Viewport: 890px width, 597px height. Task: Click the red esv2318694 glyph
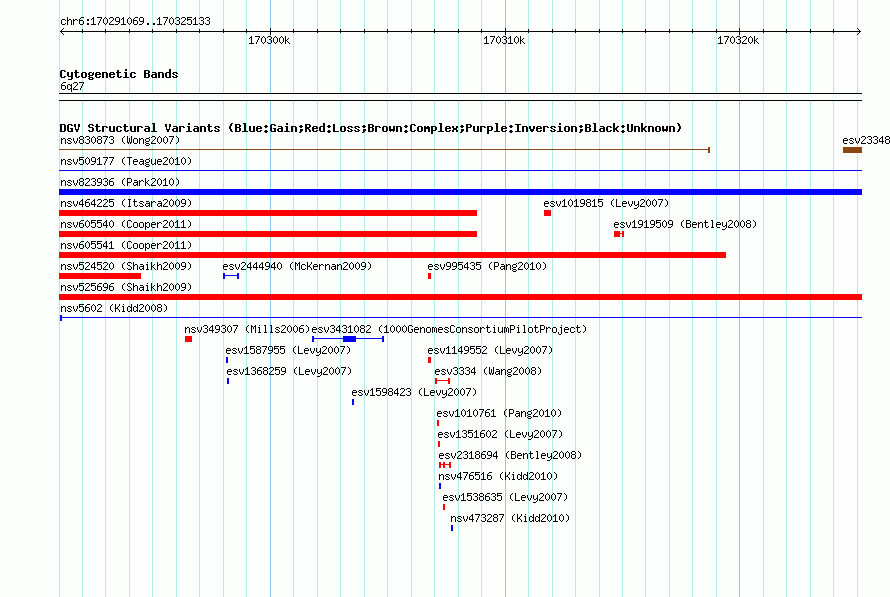pyautogui.click(x=445, y=465)
